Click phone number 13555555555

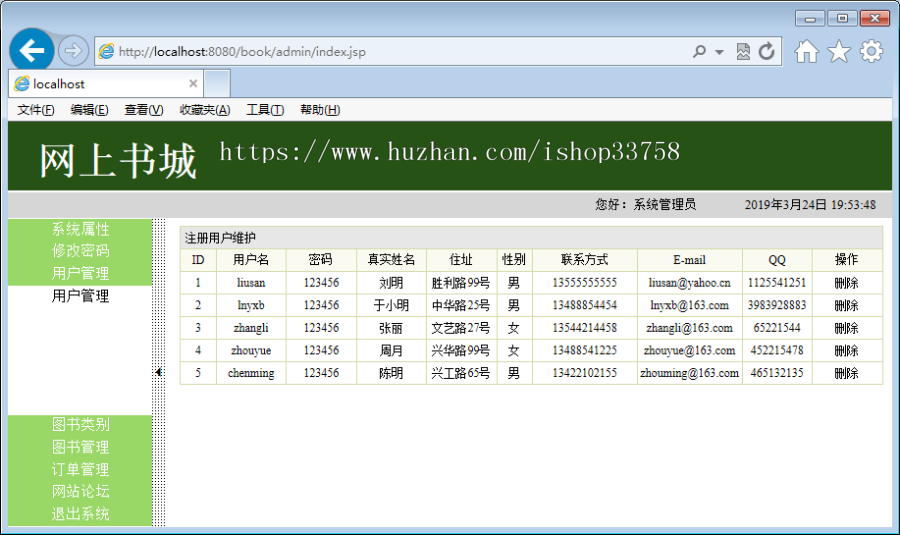[584, 283]
